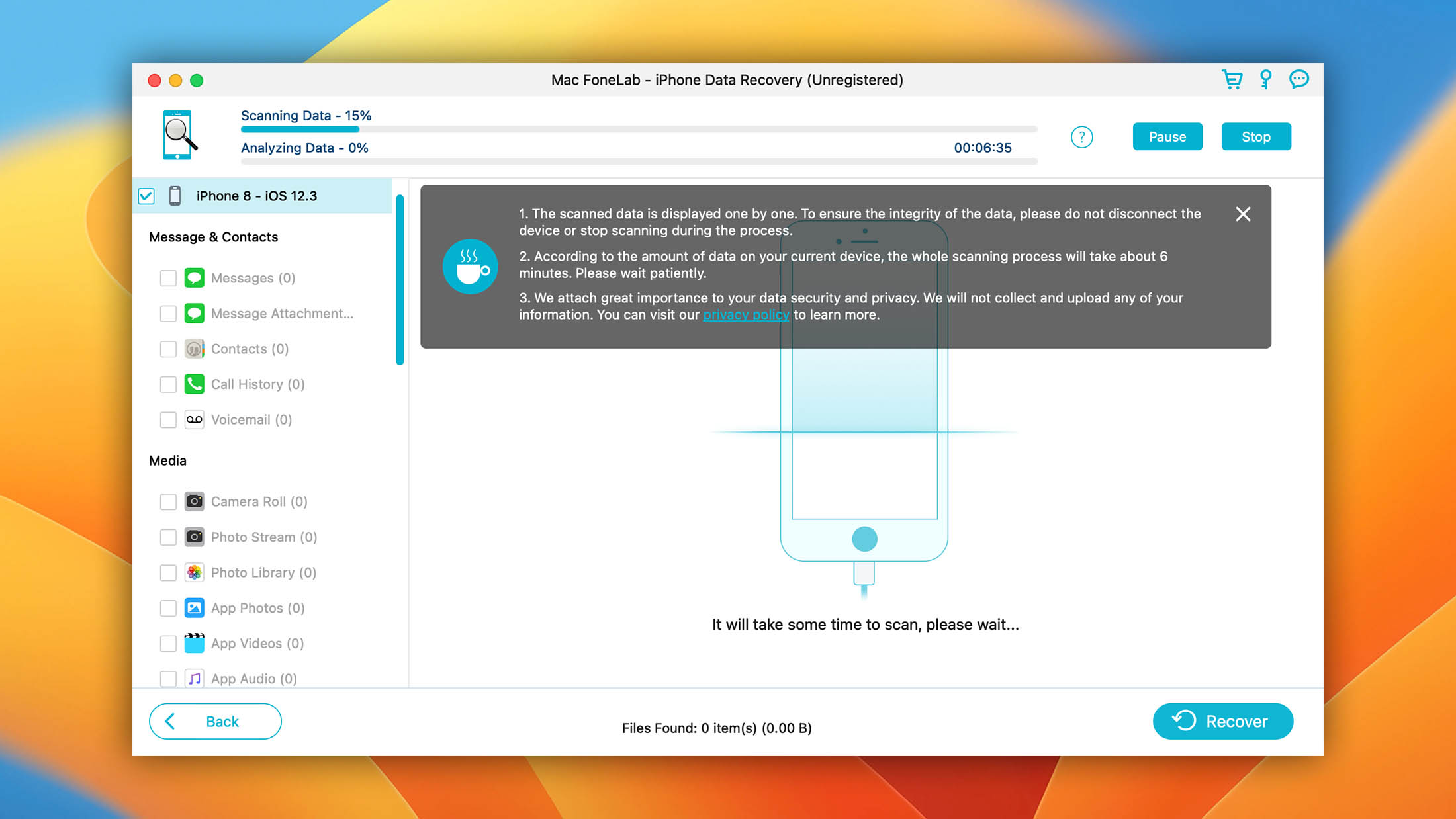Select the App Audio (0) row label
Viewport: 1456px width, 819px height.
254,679
